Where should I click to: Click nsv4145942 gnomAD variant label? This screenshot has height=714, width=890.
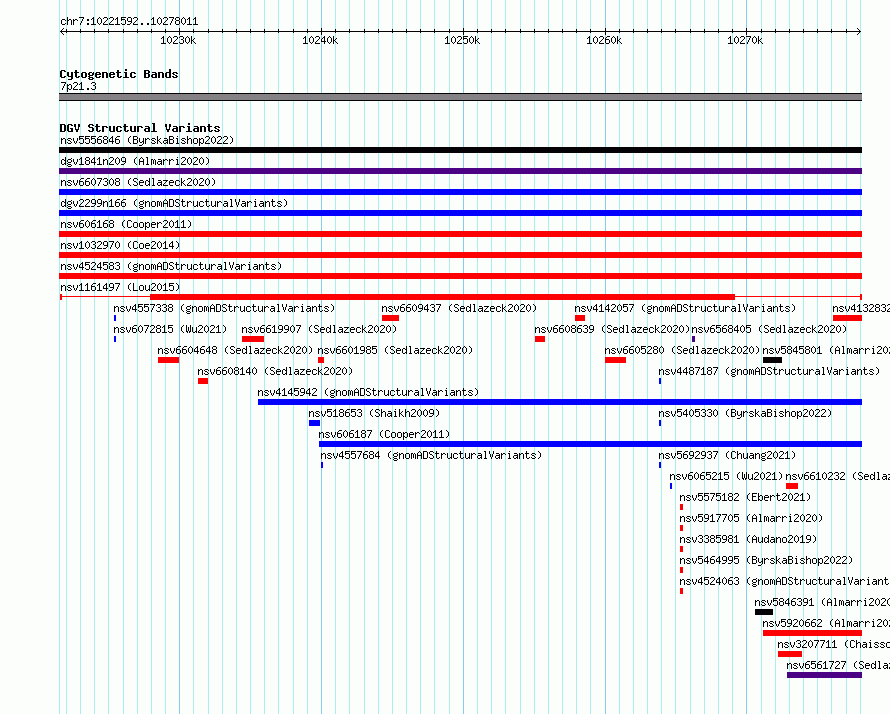[368, 392]
